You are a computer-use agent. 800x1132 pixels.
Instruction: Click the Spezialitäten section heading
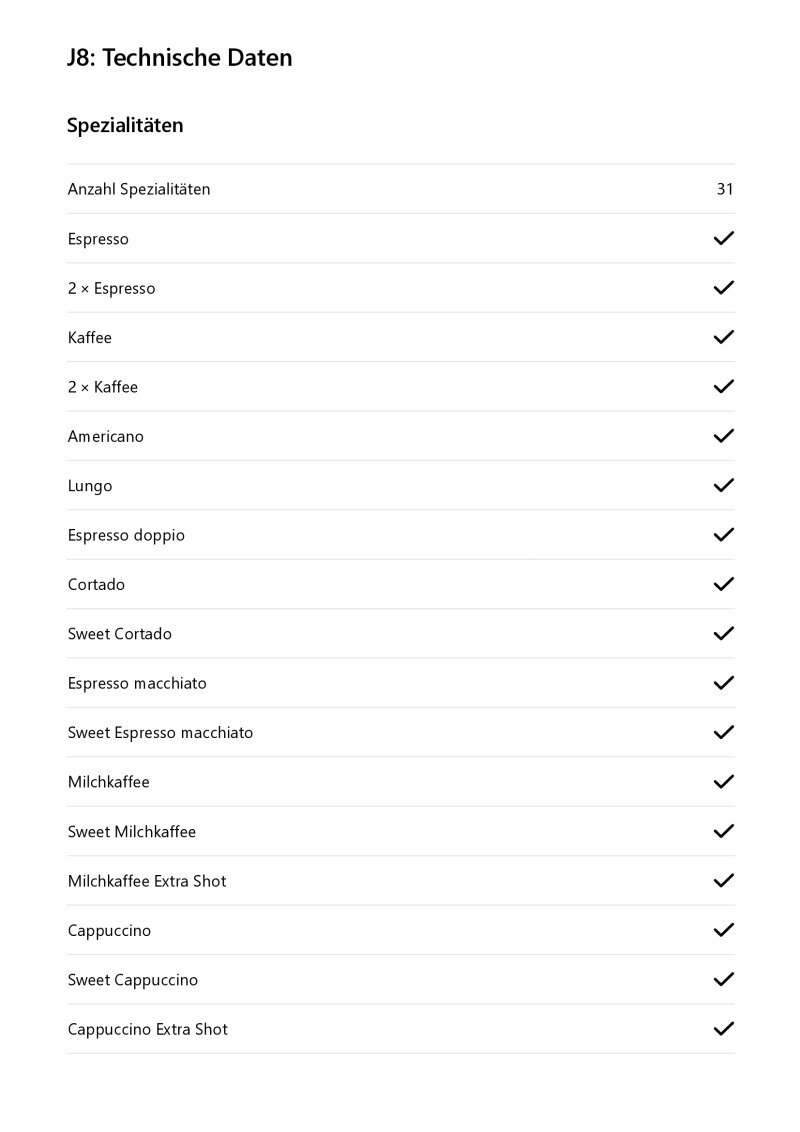click(125, 126)
